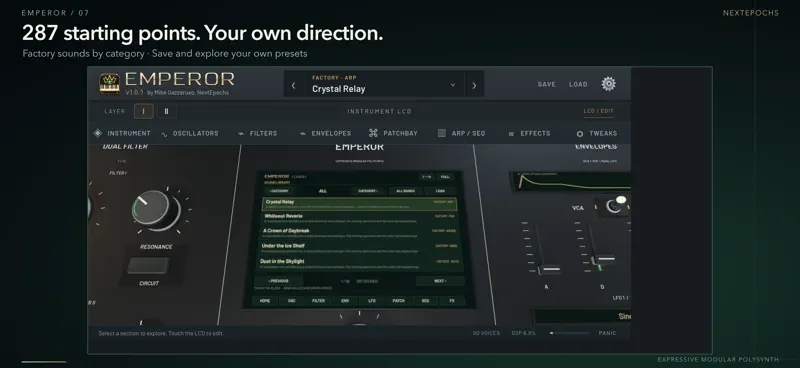Screen dimensions: 800x368
Task: Step to next category on LCD
Action: (367, 191)
